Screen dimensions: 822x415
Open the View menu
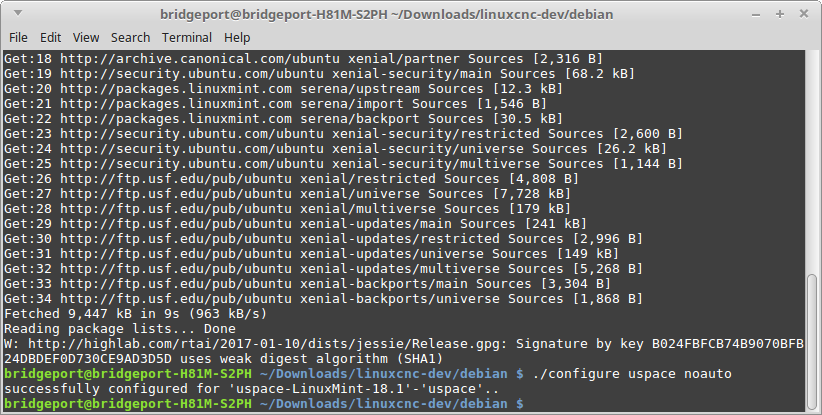pyautogui.click(x=86, y=37)
